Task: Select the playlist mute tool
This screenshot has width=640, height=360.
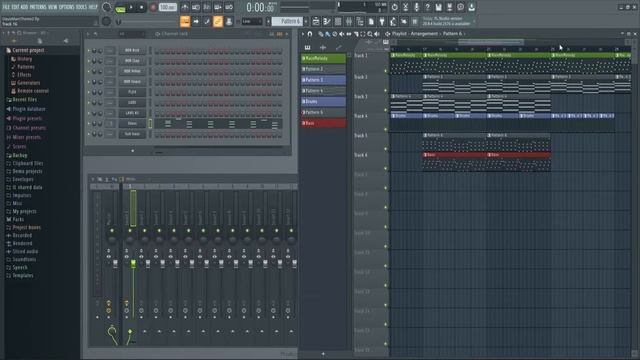Action: (x=342, y=34)
